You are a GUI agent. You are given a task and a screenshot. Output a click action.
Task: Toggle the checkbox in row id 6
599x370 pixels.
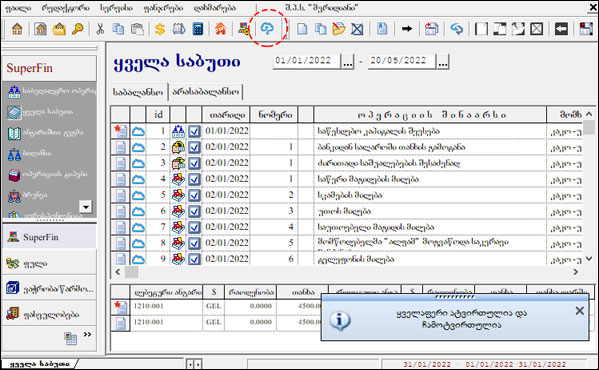point(194,212)
